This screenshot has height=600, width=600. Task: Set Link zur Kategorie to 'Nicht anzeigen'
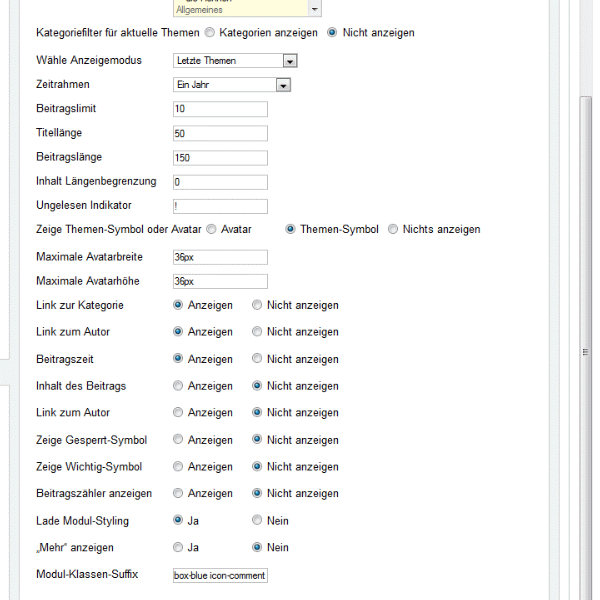(x=258, y=305)
